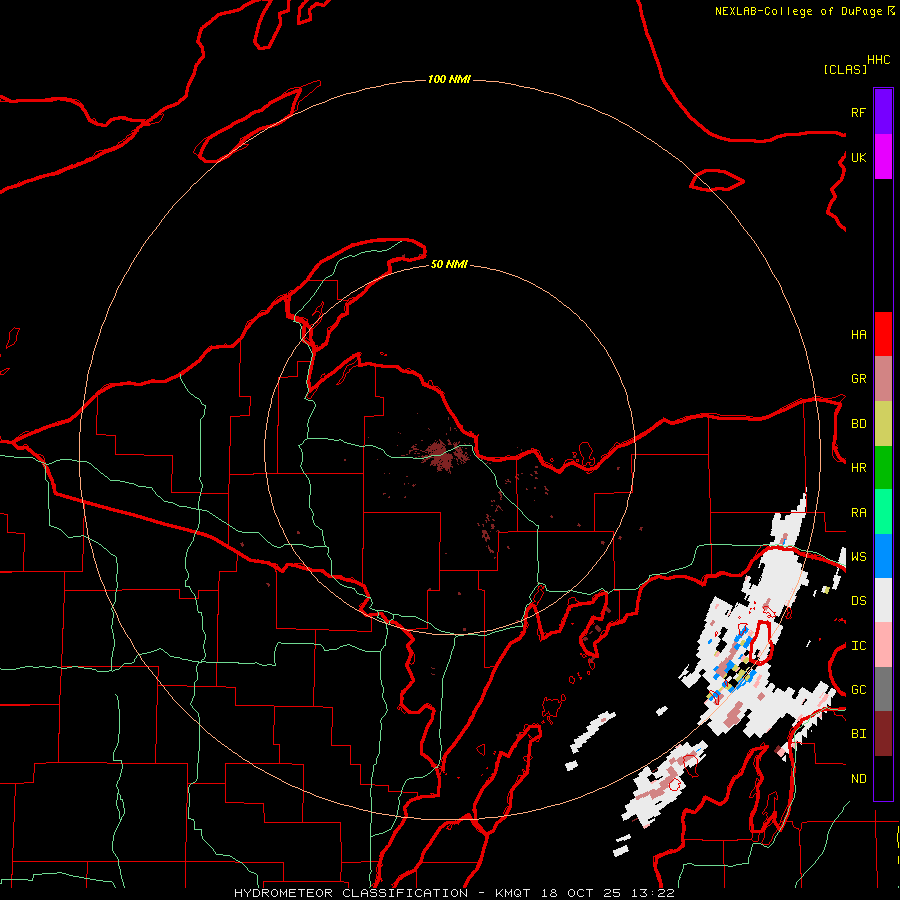This screenshot has height=900, width=900.
Task: Select the IC light-pink legend swatch
Action: click(x=883, y=645)
